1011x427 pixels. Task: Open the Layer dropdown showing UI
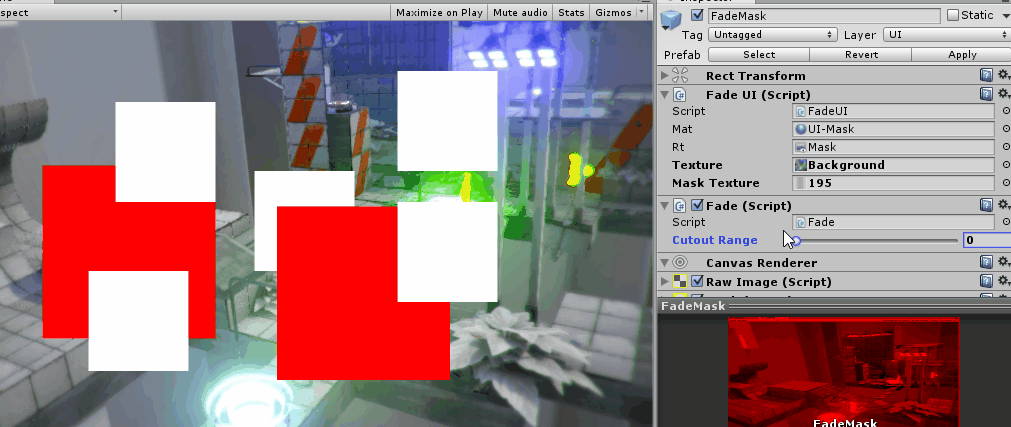click(947, 35)
